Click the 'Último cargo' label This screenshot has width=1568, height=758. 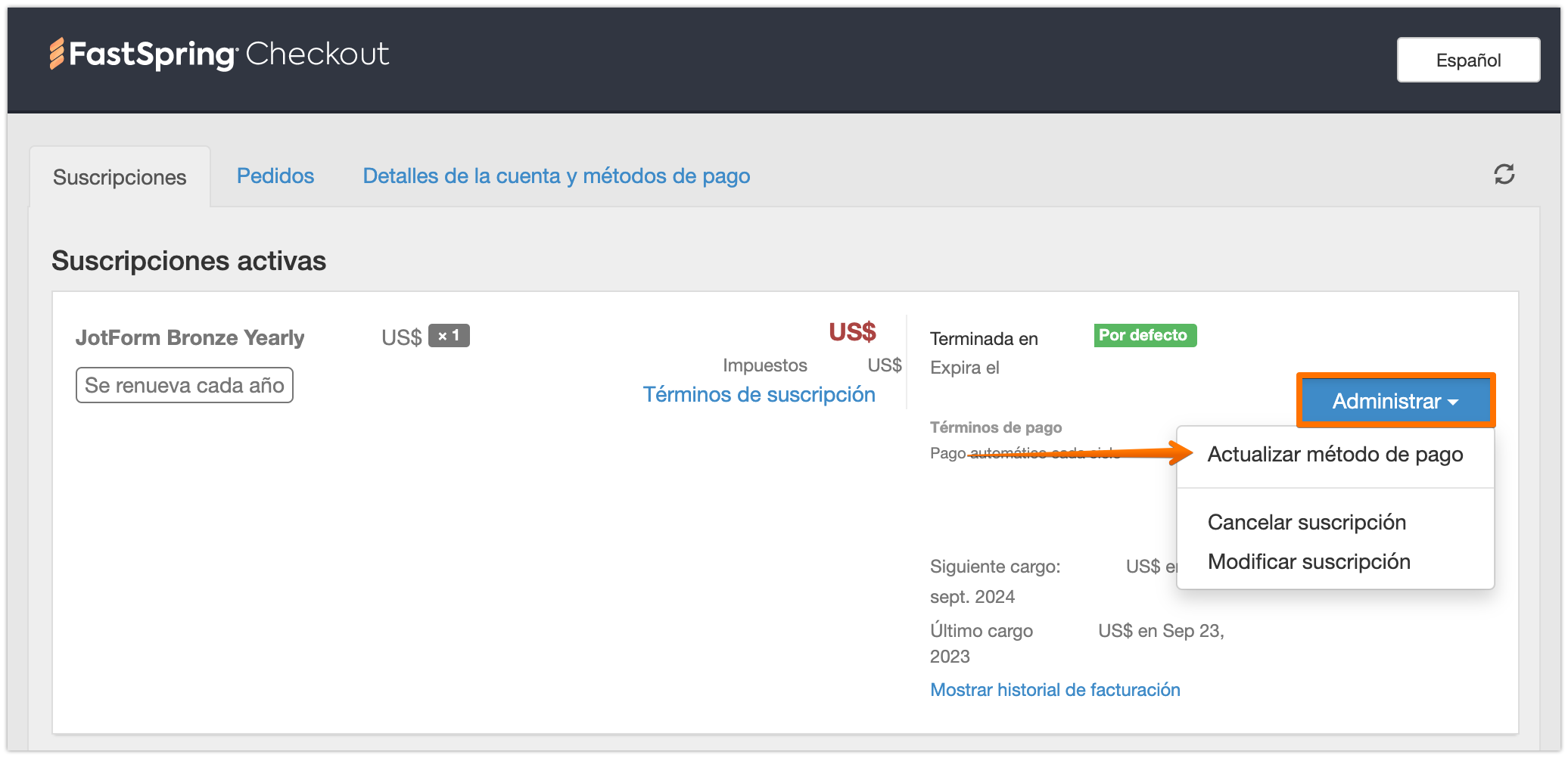click(x=982, y=631)
